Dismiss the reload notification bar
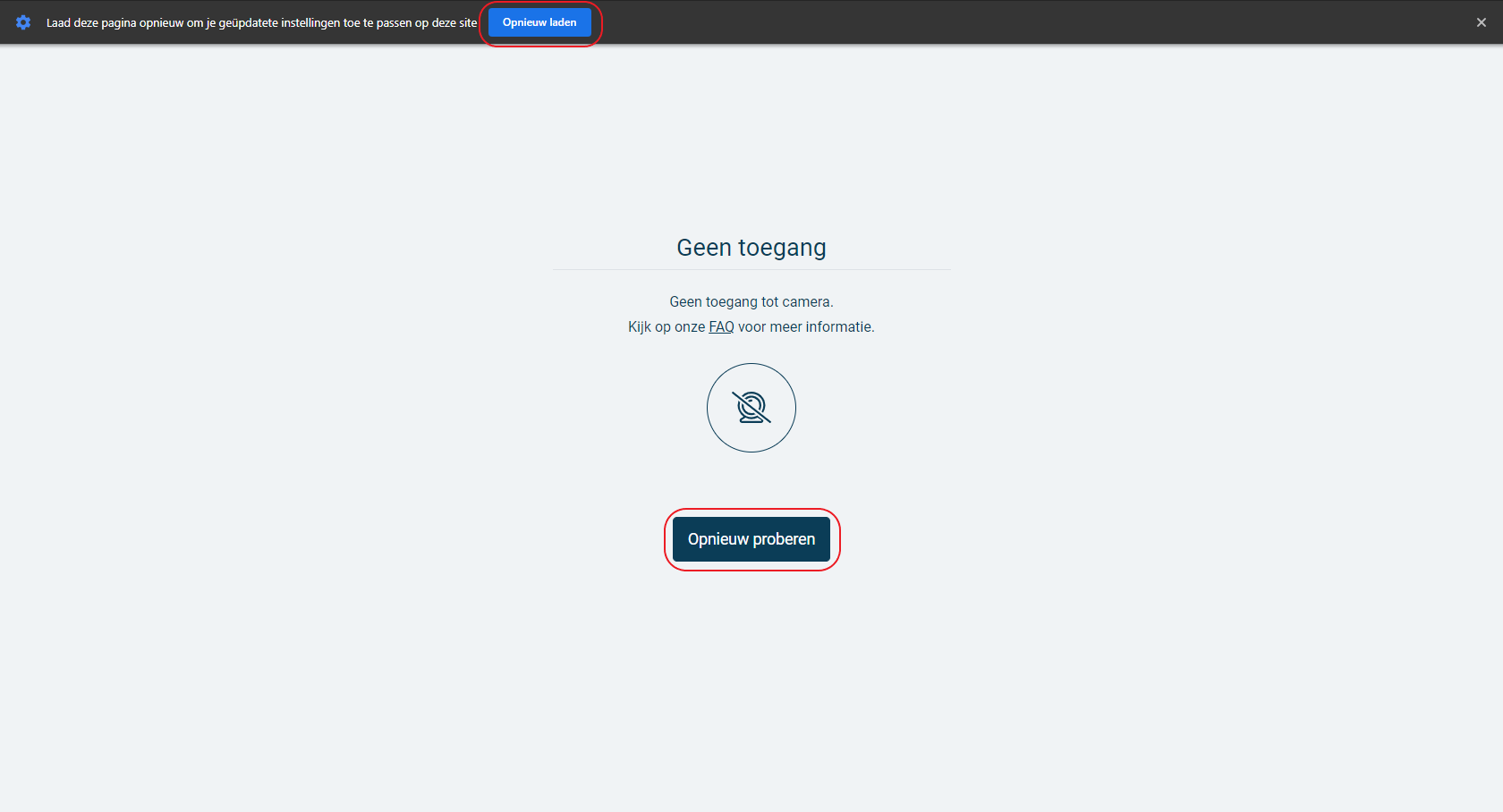This screenshot has width=1503, height=812. [1482, 22]
